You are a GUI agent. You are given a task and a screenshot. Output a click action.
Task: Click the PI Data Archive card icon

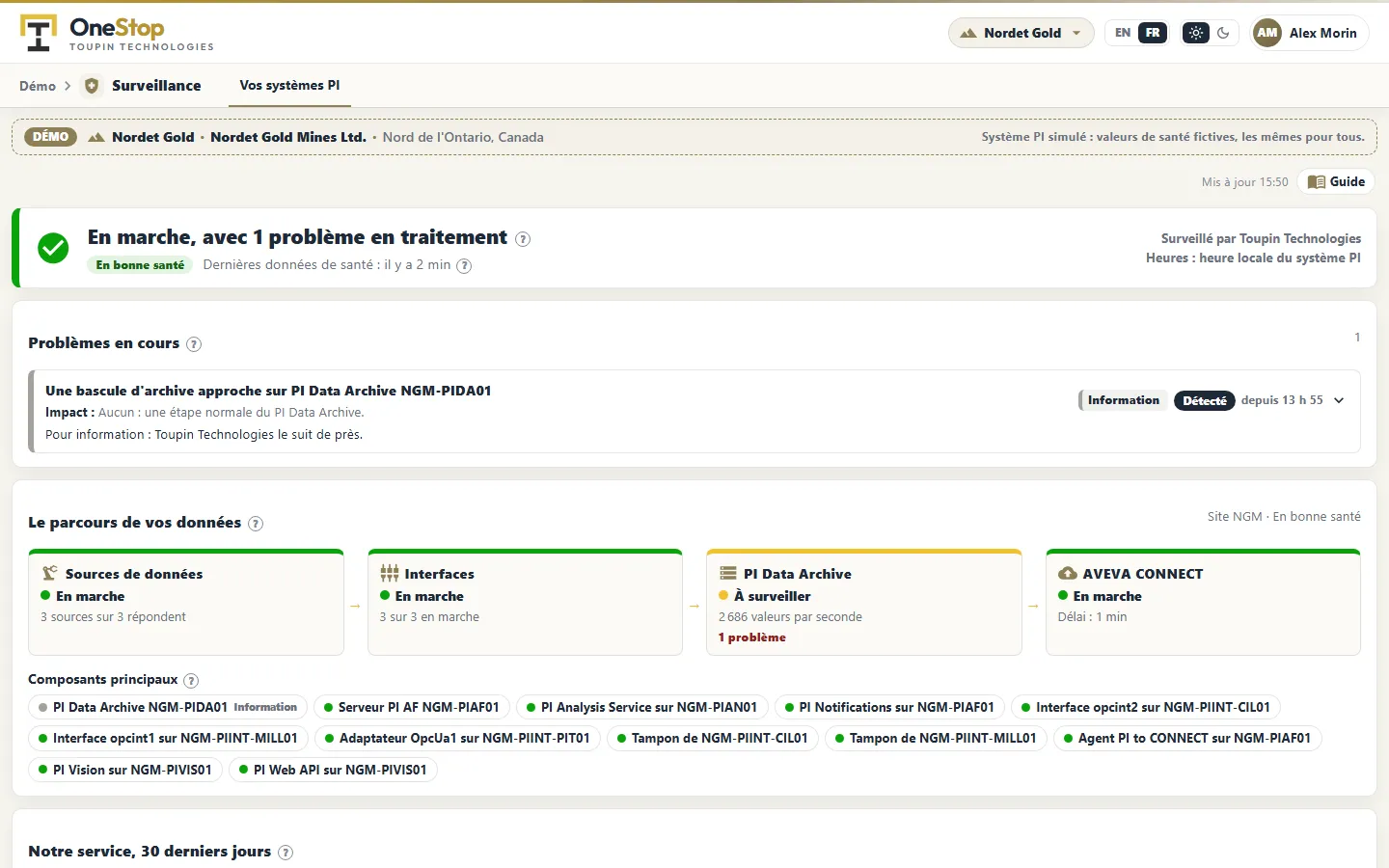click(727, 573)
